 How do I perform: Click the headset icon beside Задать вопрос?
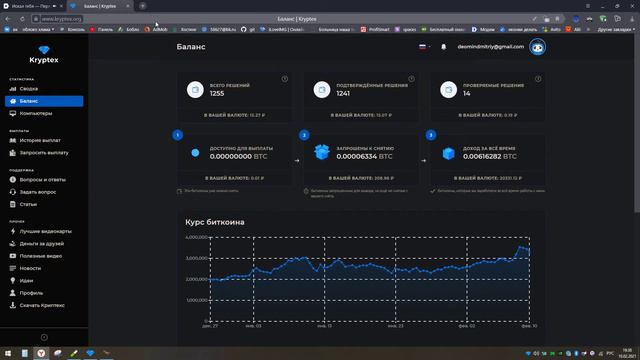[13, 192]
